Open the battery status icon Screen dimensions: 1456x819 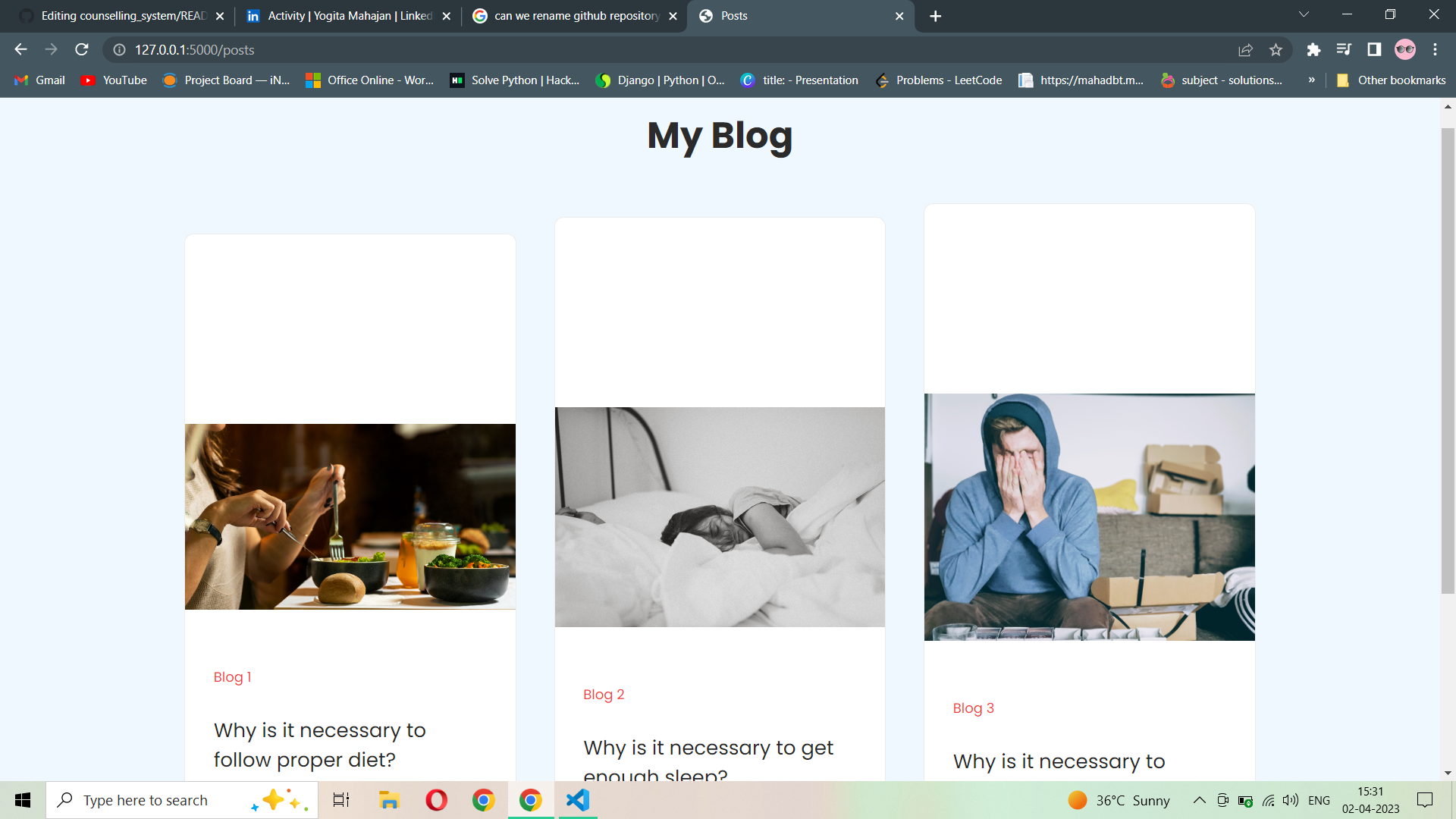1245,800
